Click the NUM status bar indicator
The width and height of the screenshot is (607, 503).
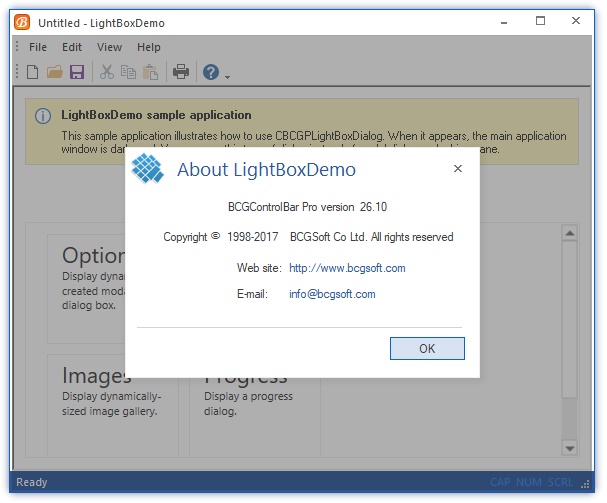coord(529,482)
